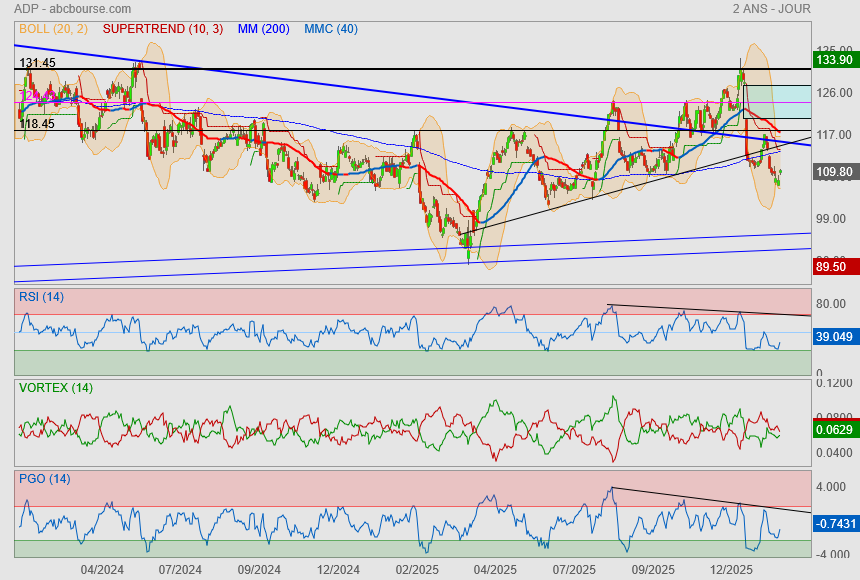This screenshot has width=860, height=580.
Task: Select the VORTEX (14) indicator title
Action: 55,388
